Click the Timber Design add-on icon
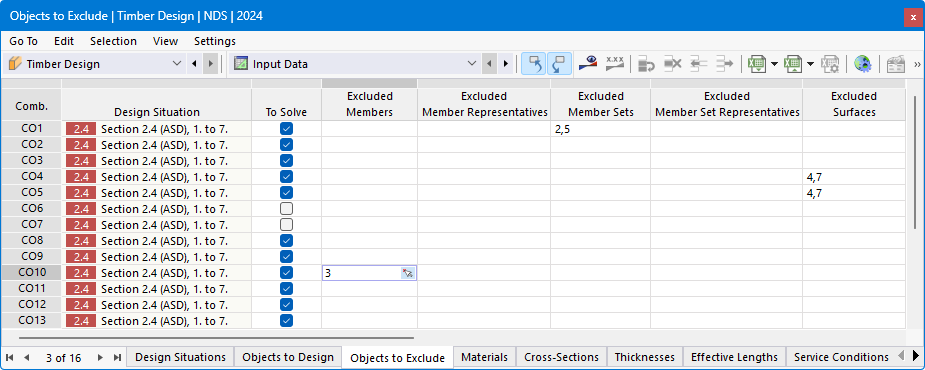Image resolution: width=925 pixels, height=370 pixels. 16,64
